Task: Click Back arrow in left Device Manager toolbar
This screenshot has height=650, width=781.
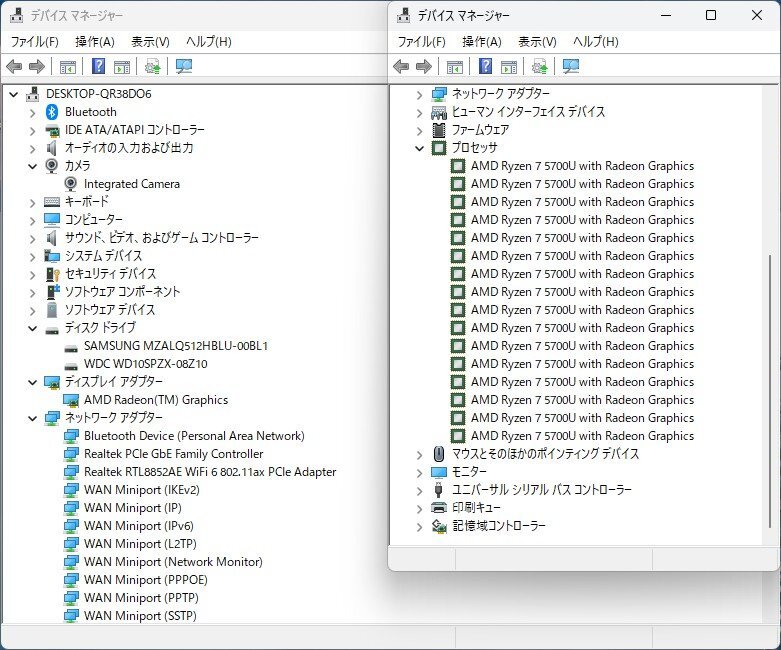Action: tap(14, 66)
